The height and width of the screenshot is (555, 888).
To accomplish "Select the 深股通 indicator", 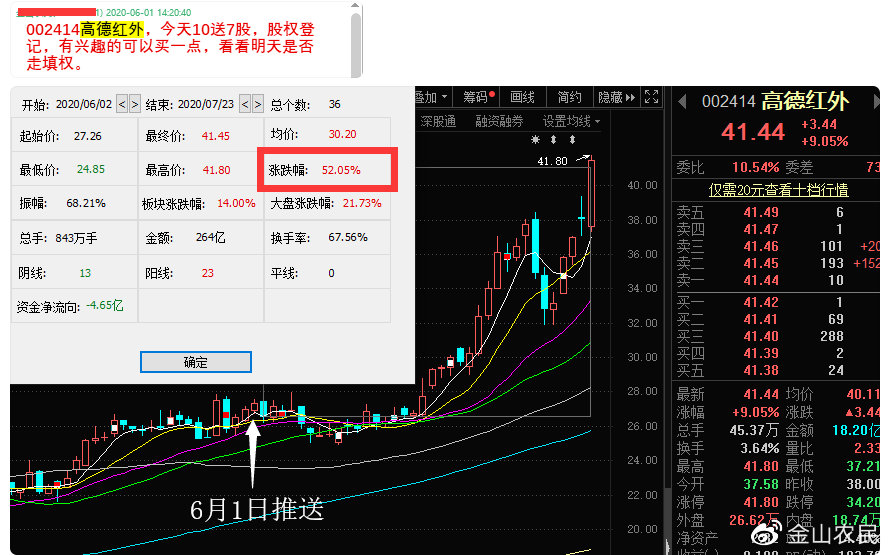I will (x=438, y=121).
